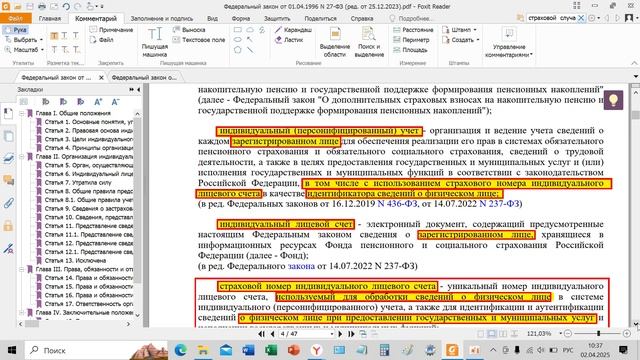The image size is (640, 360).
Task: Choose the Ластик eraser tool
Action: [x=289, y=40]
